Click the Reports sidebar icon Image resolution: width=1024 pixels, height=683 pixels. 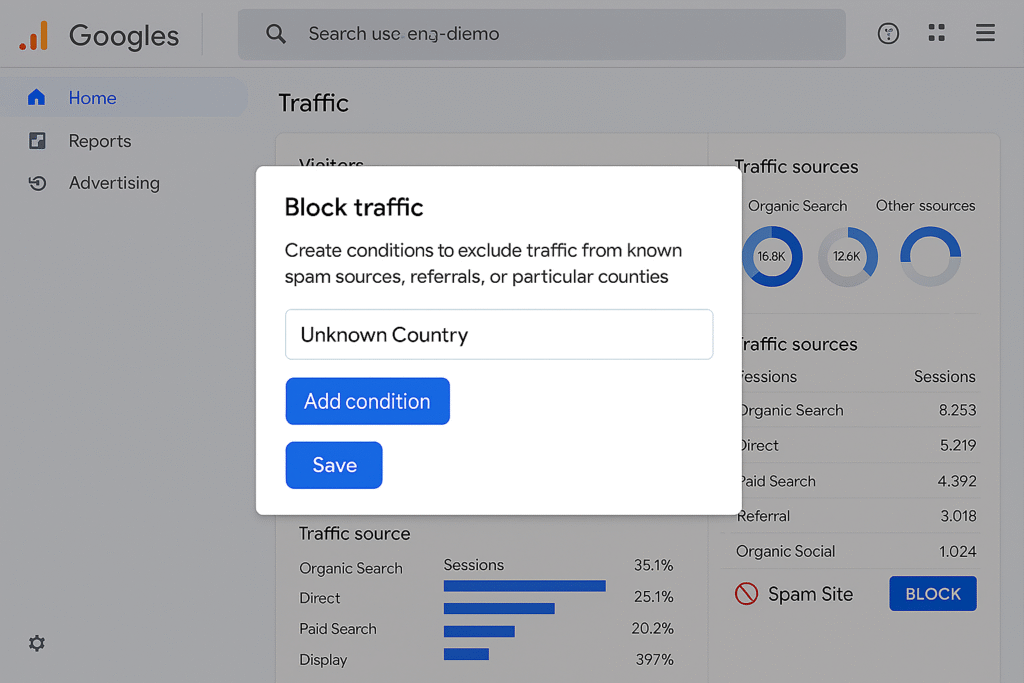[x=37, y=141]
